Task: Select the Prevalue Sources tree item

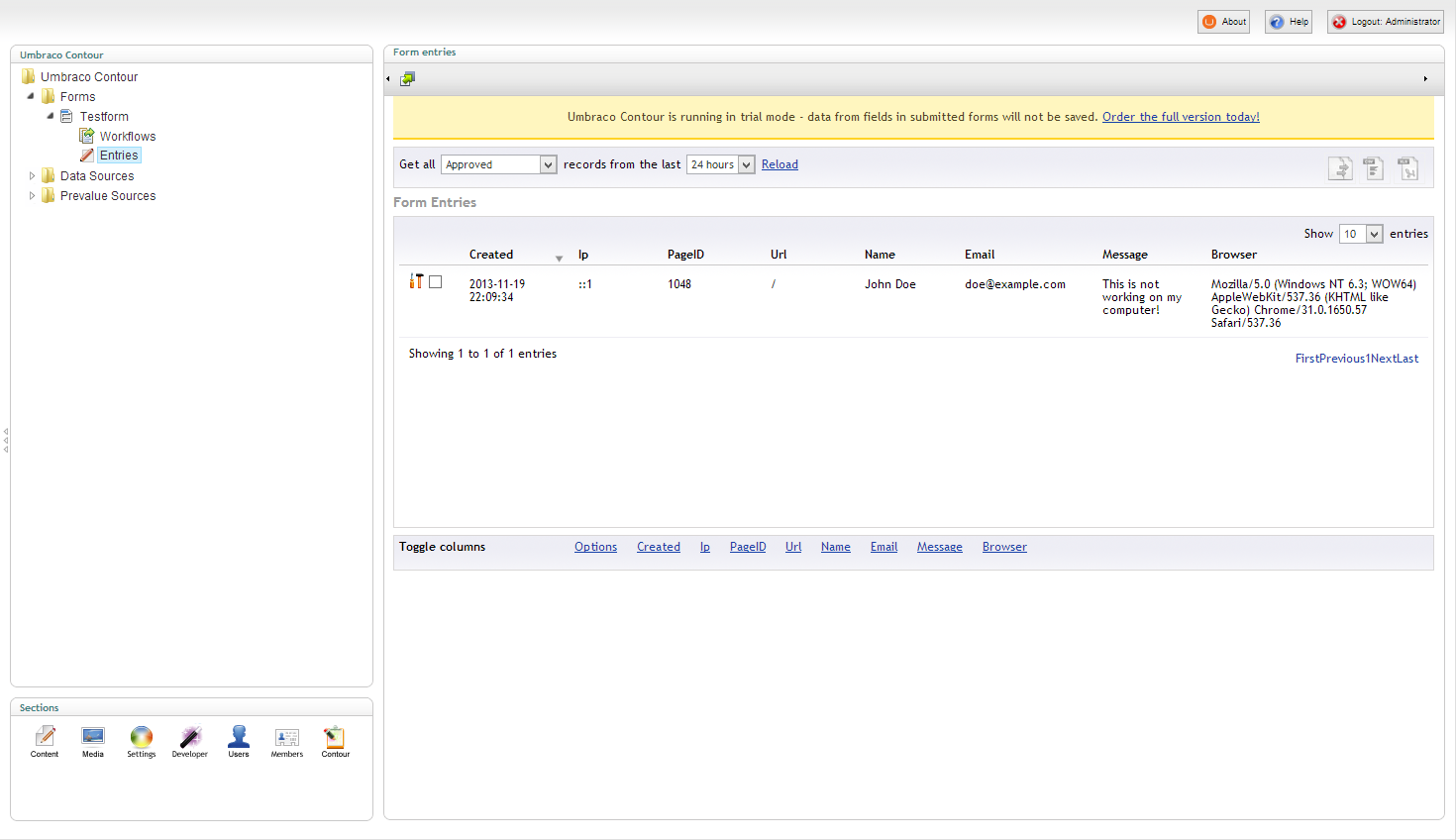Action: (x=108, y=195)
